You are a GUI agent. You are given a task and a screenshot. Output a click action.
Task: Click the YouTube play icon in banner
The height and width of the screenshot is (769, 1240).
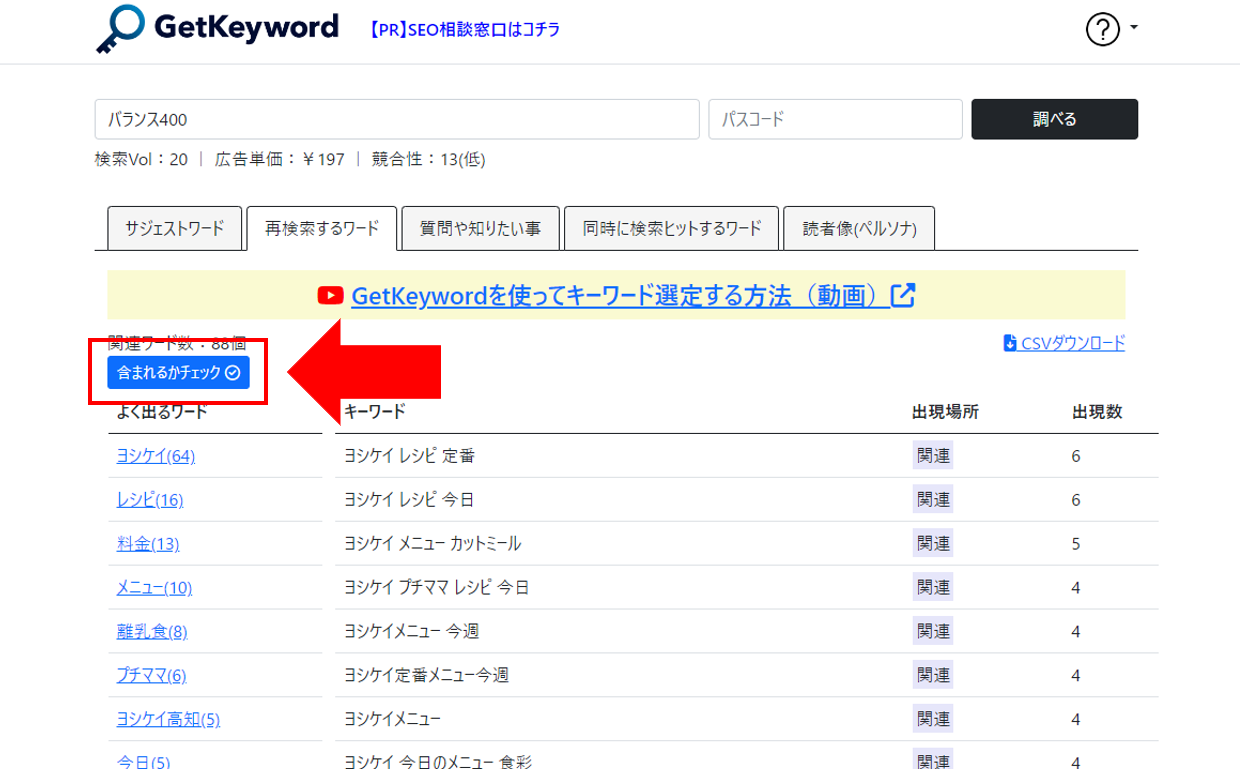click(x=330, y=295)
